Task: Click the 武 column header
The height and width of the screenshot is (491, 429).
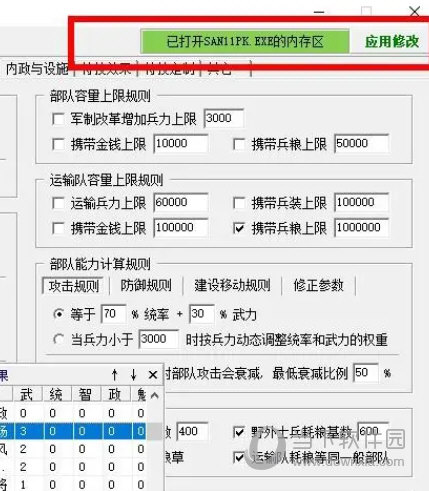Action: point(28,395)
